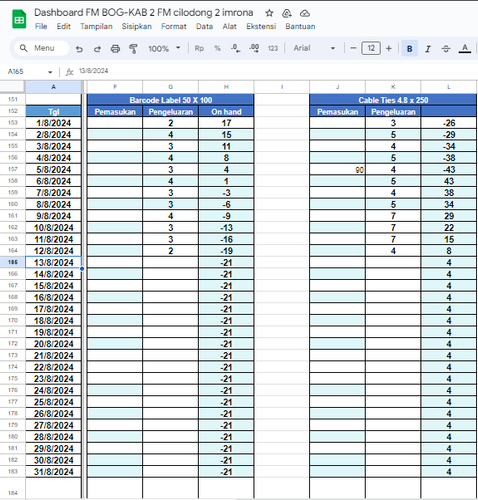Edit the font size field
478x500 pixels.
371,48
